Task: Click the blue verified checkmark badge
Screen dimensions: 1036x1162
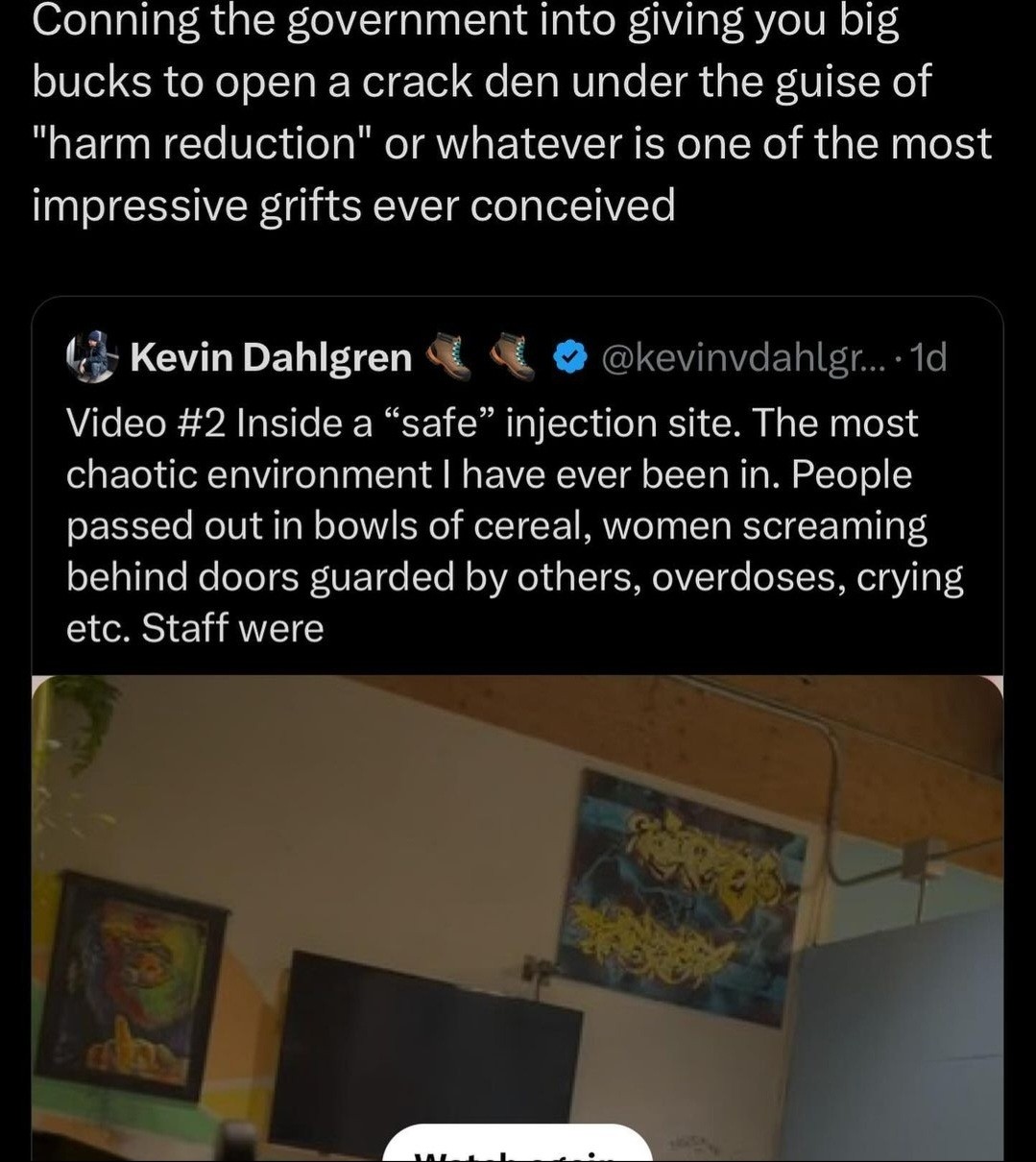Action: (x=572, y=357)
